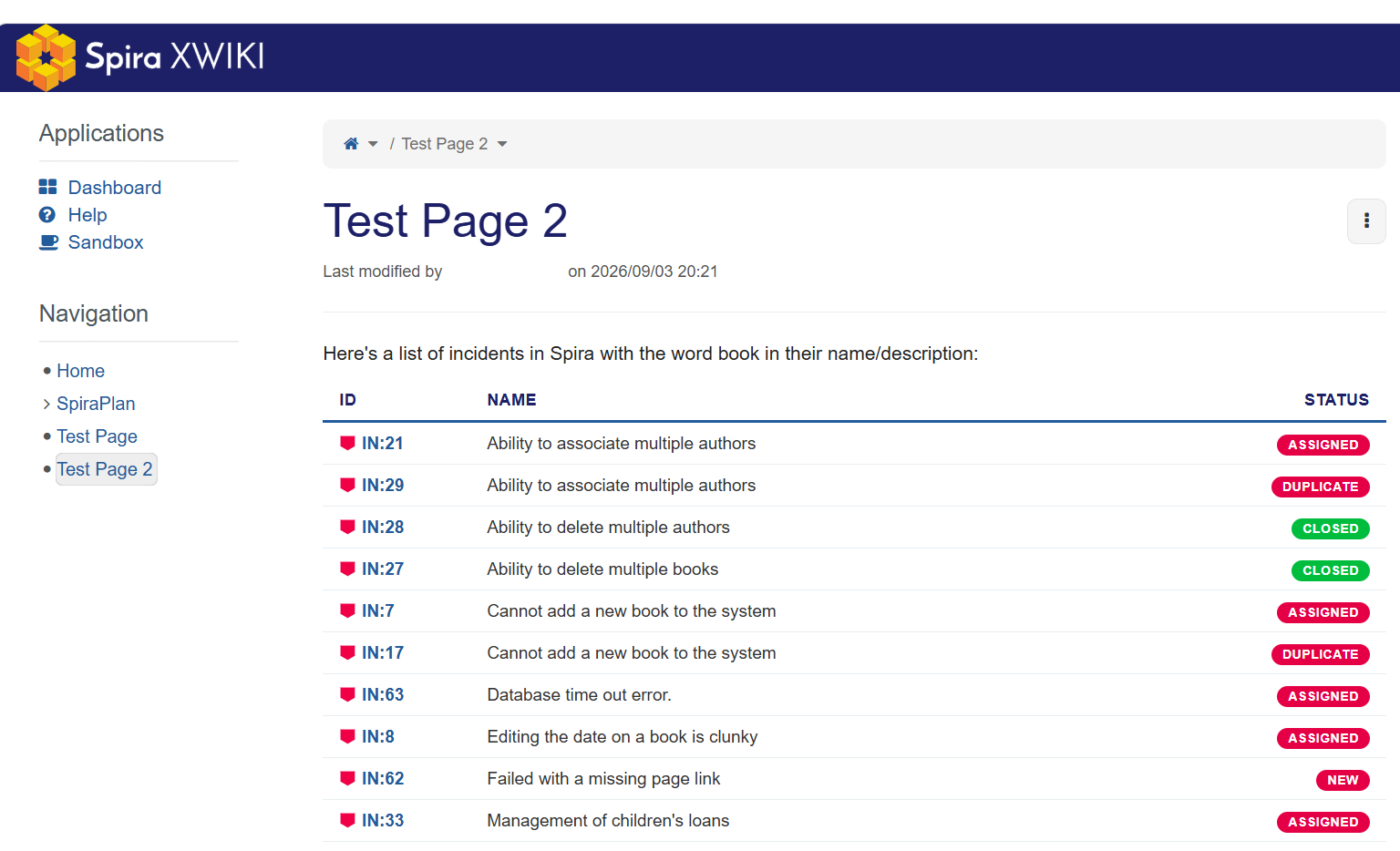Image resolution: width=1400 pixels, height=851 pixels.
Task: Open incident link IN:27
Action: pos(383,569)
